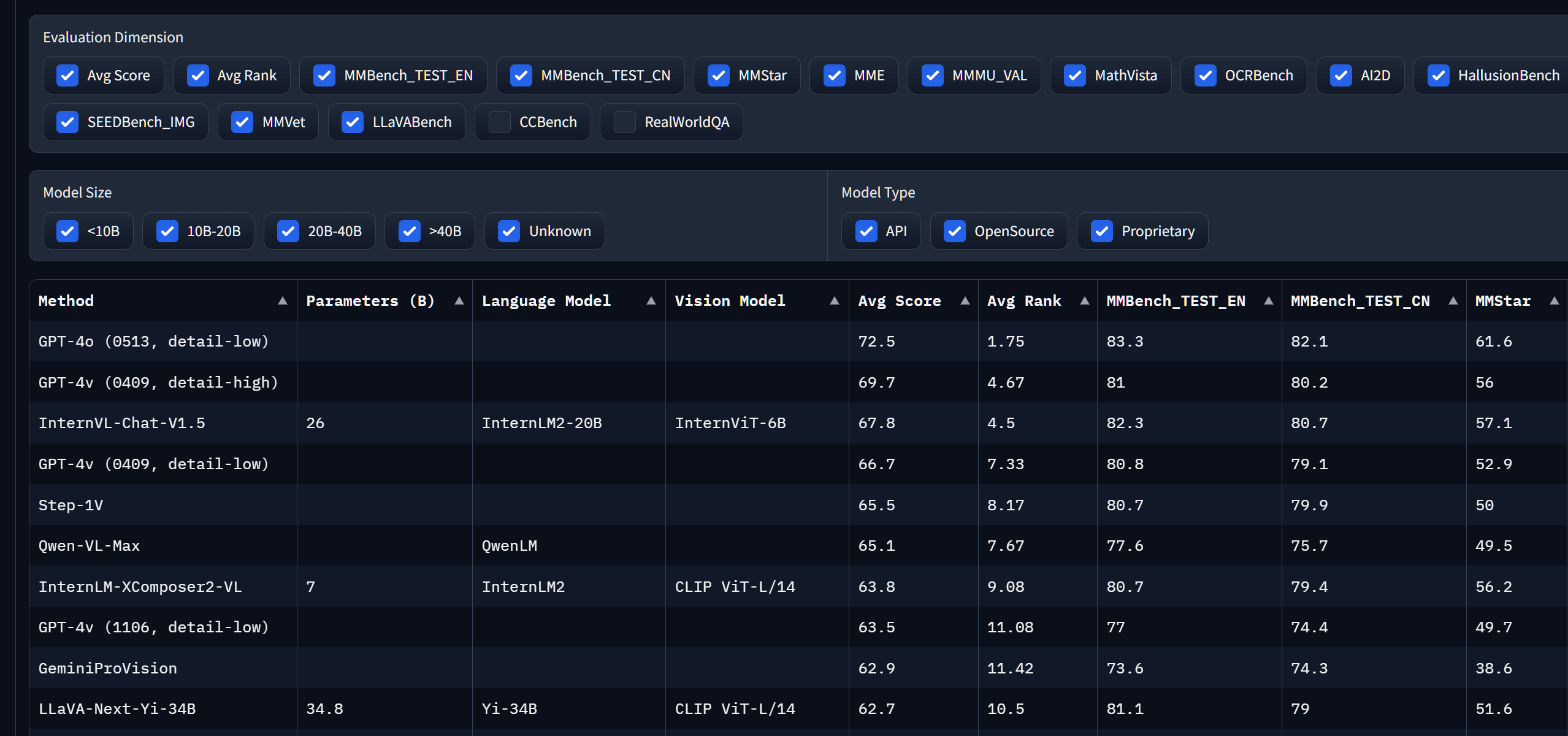Disable the MMStar dimension checkbox
Image resolution: width=1568 pixels, height=736 pixels.
(x=719, y=75)
